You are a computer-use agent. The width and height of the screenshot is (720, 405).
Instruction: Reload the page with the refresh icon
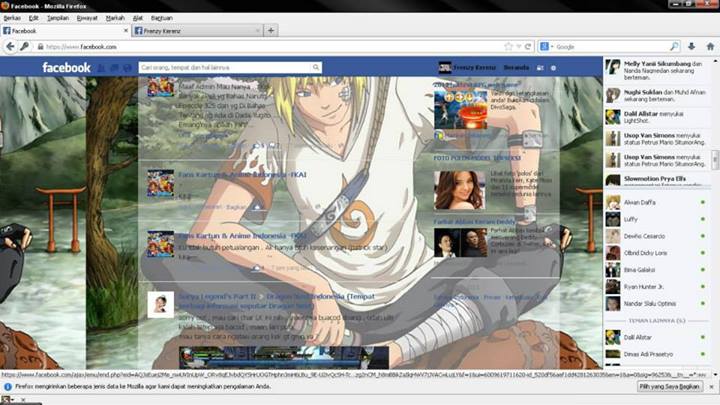tap(528, 46)
